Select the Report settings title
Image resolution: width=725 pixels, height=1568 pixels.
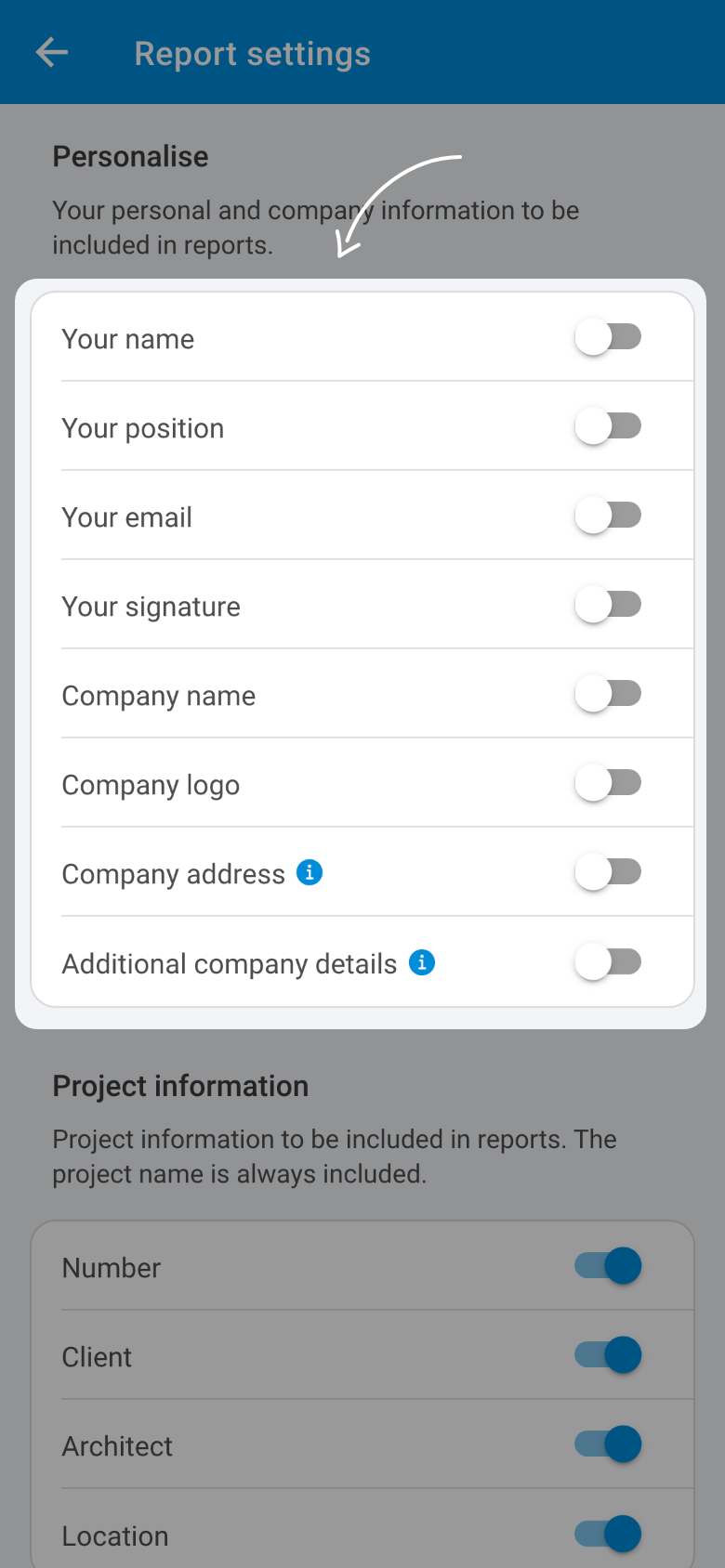pyautogui.click(x=253, y=54)
